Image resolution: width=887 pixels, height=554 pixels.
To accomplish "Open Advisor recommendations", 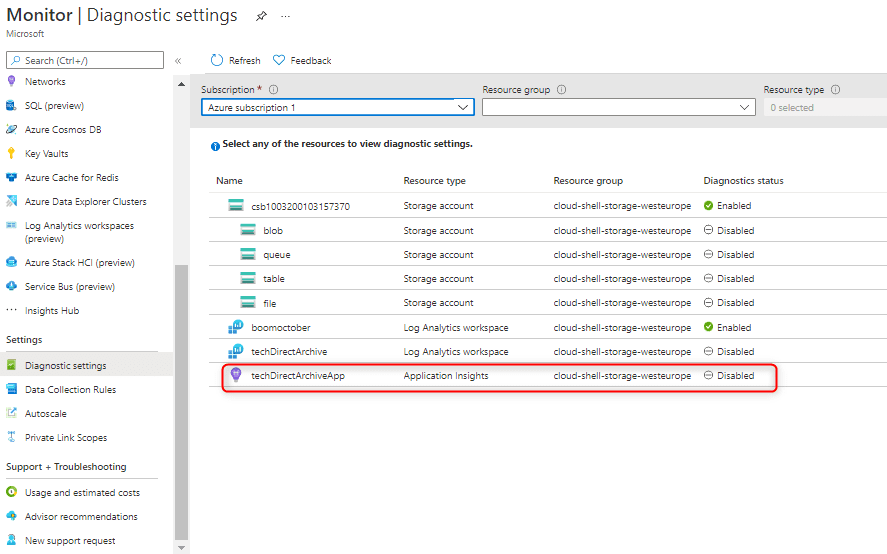I will tap(81, 517).
